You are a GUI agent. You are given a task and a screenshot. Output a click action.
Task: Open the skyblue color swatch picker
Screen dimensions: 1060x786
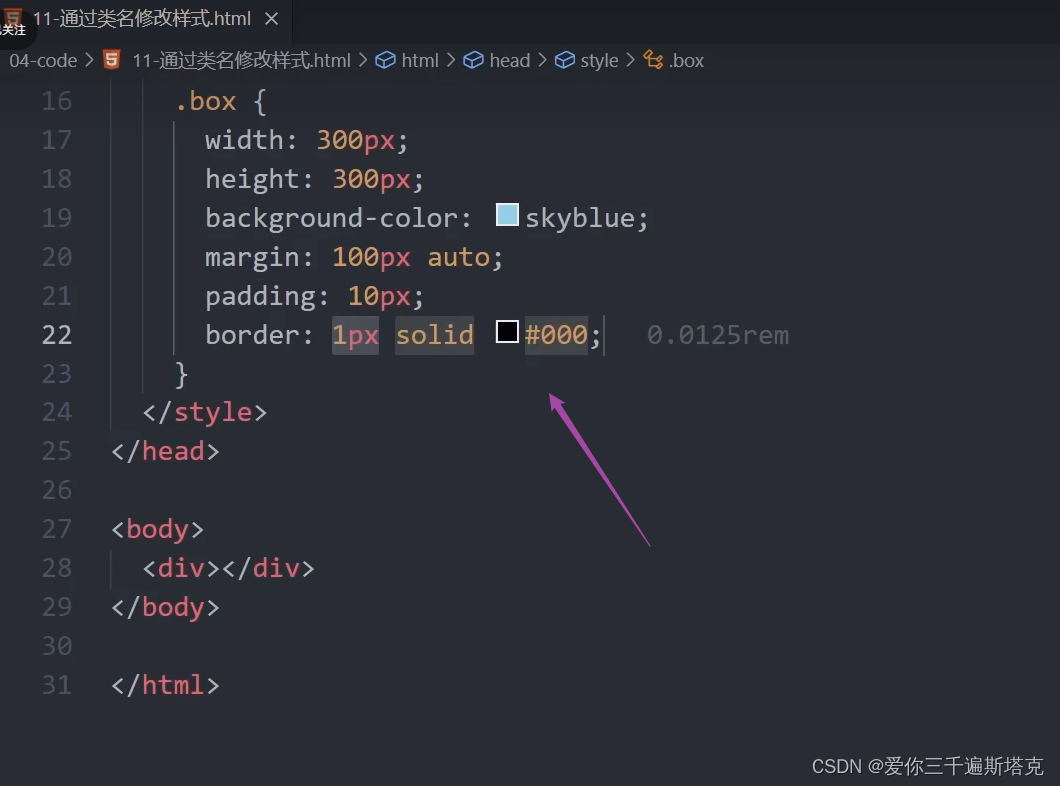click(x=507, y=215)
